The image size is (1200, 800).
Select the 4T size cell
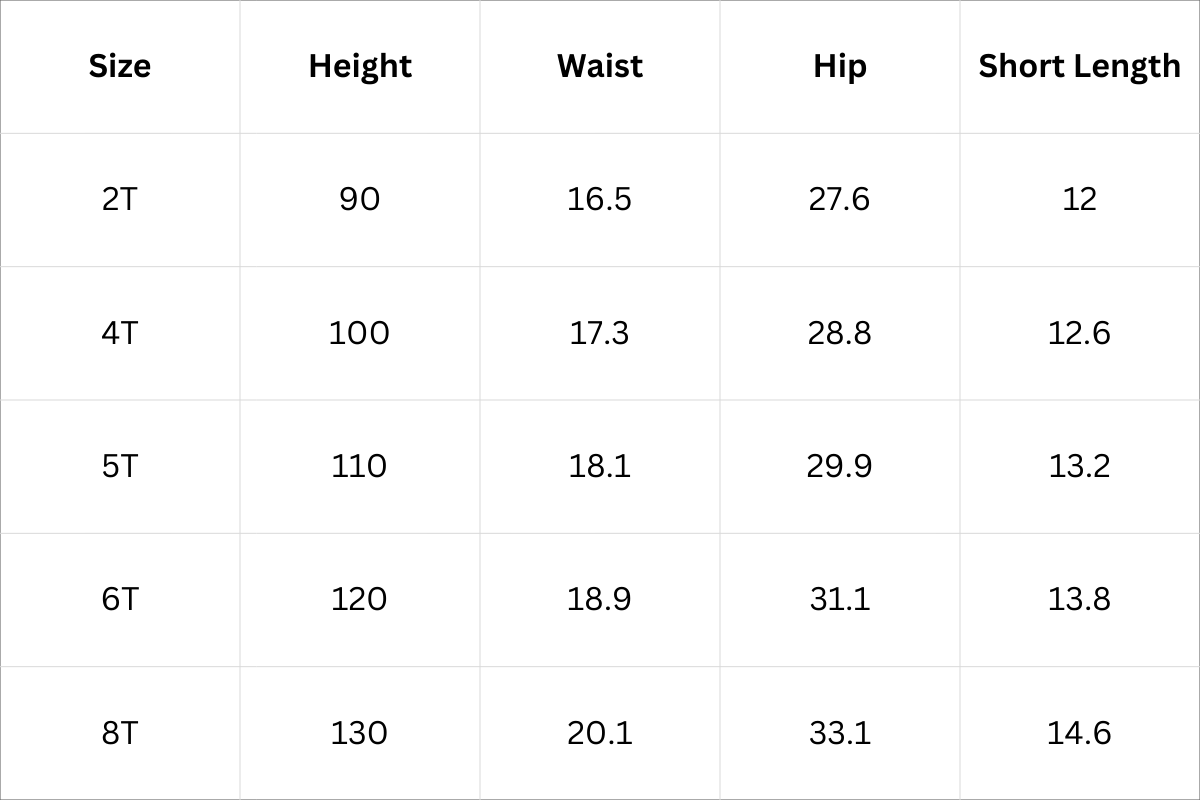(x=120, y=332)
